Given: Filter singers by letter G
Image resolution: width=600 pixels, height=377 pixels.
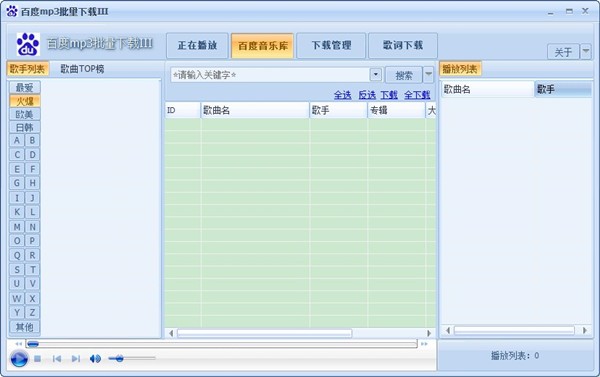Looking at the screenshot, I should click(17, 183).
